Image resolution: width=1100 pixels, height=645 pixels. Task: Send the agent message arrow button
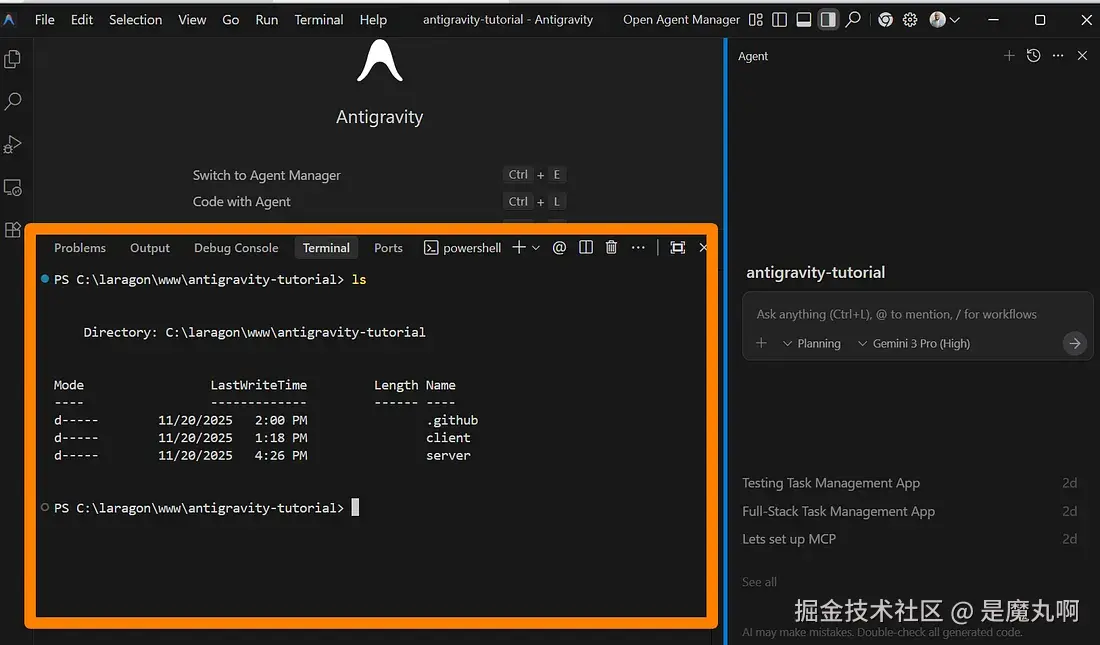(1074, 343)
